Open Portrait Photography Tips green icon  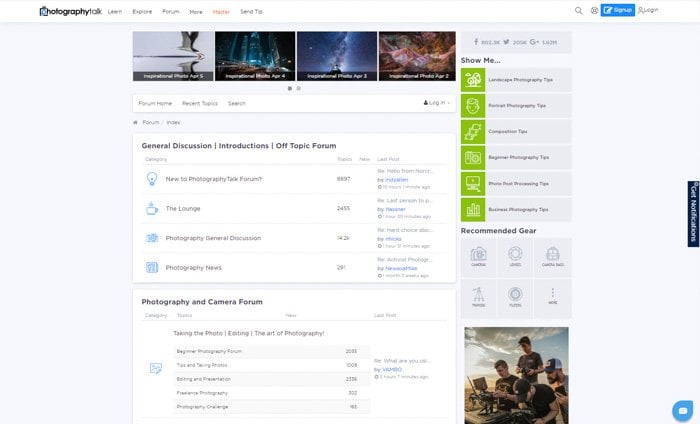click(473, 106)
